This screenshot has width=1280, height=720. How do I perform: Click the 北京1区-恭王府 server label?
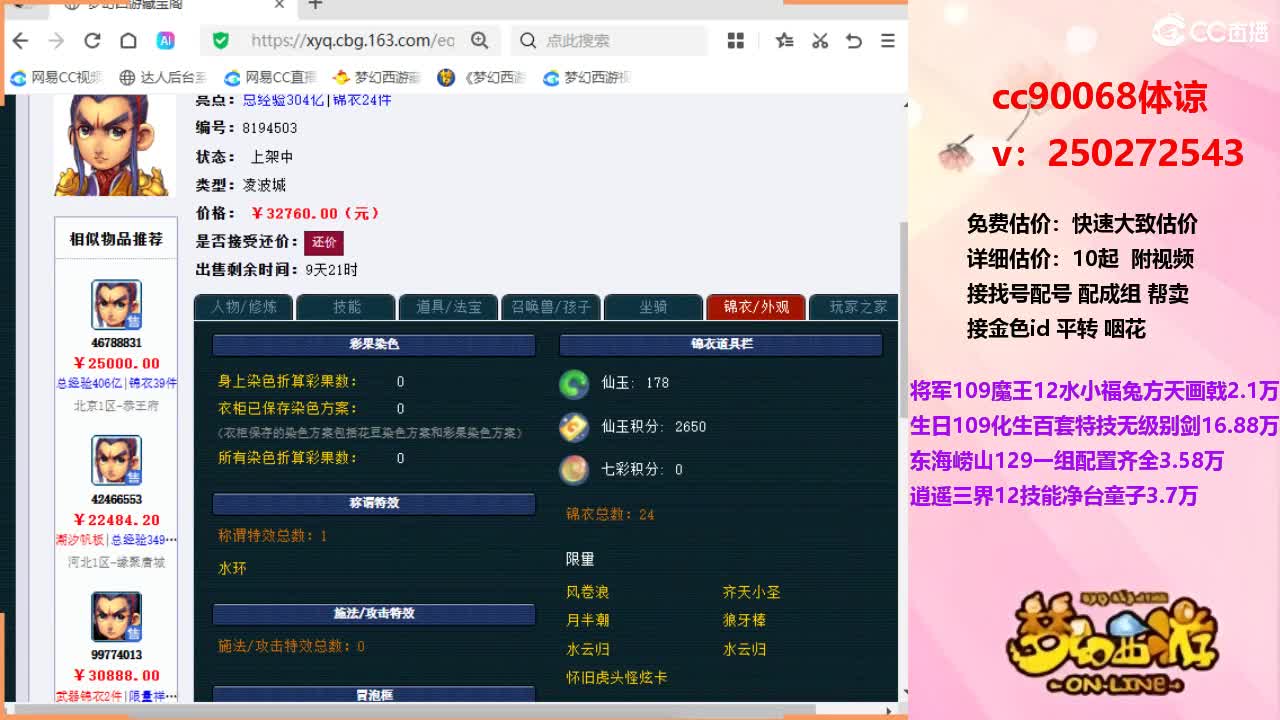(x=116, y=406)
